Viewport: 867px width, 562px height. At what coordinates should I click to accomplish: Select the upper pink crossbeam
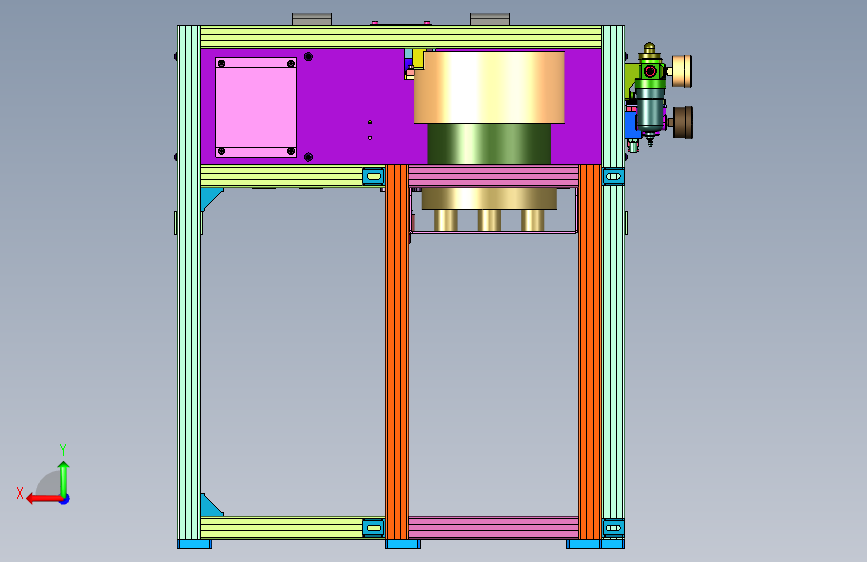point(493,176)
